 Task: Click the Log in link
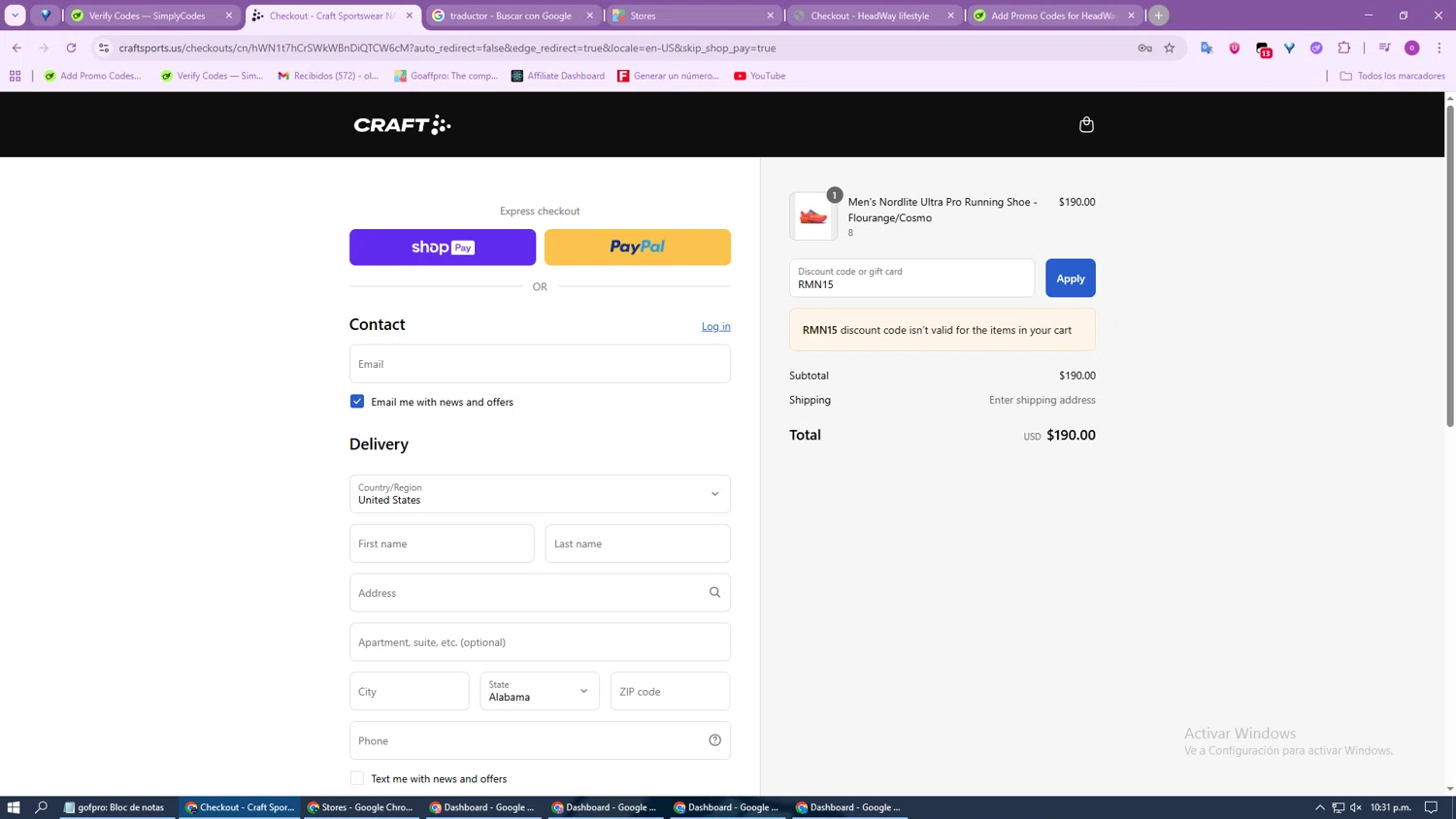(716, 326)
